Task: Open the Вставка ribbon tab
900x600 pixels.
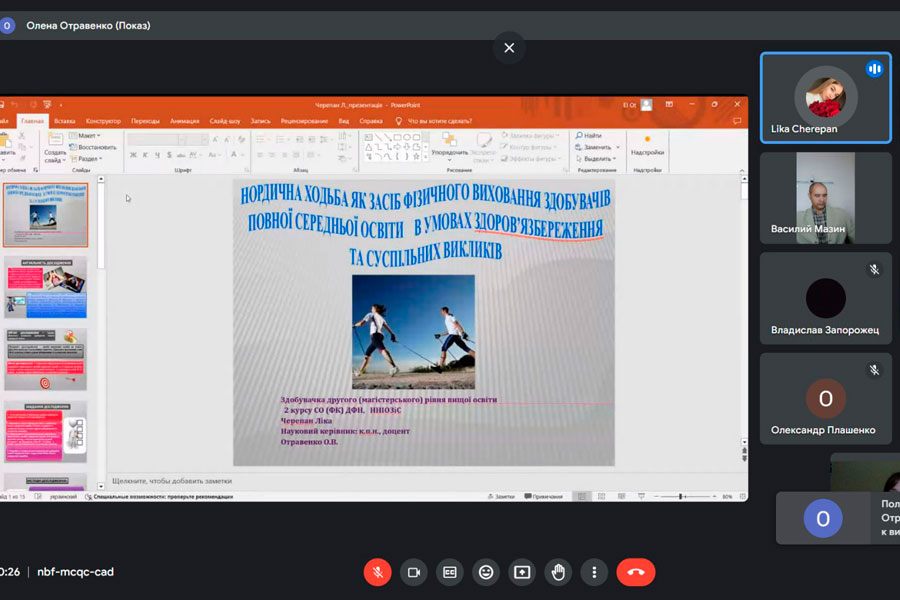Action: point(65,120)
